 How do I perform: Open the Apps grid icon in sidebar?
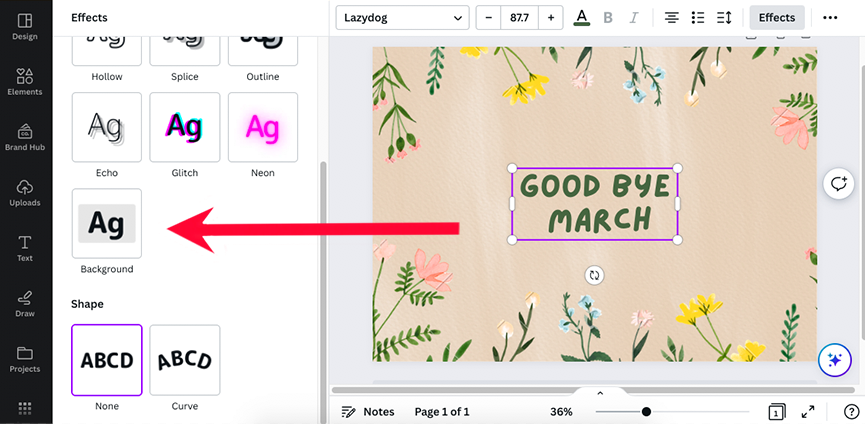(x=25, y=408)
